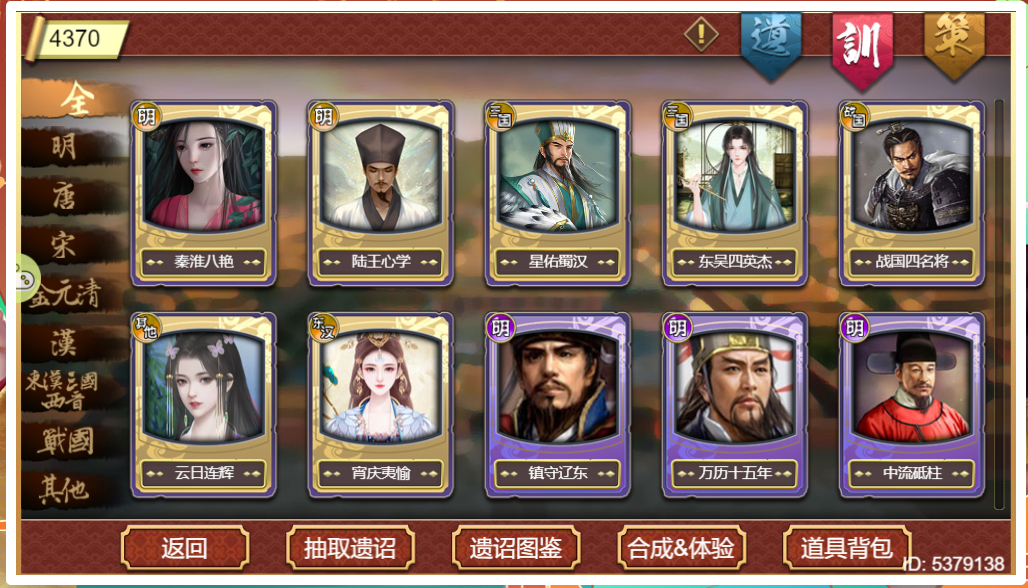Choose the 万历十五年 purple card
This screenshot has width=1028, height=588.
click(734, 405)
